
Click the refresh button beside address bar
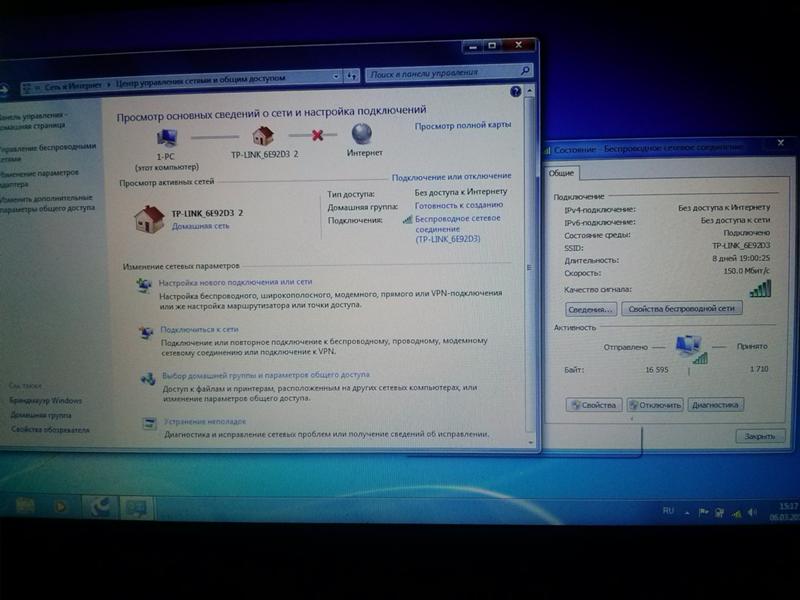tap(352, 76)
